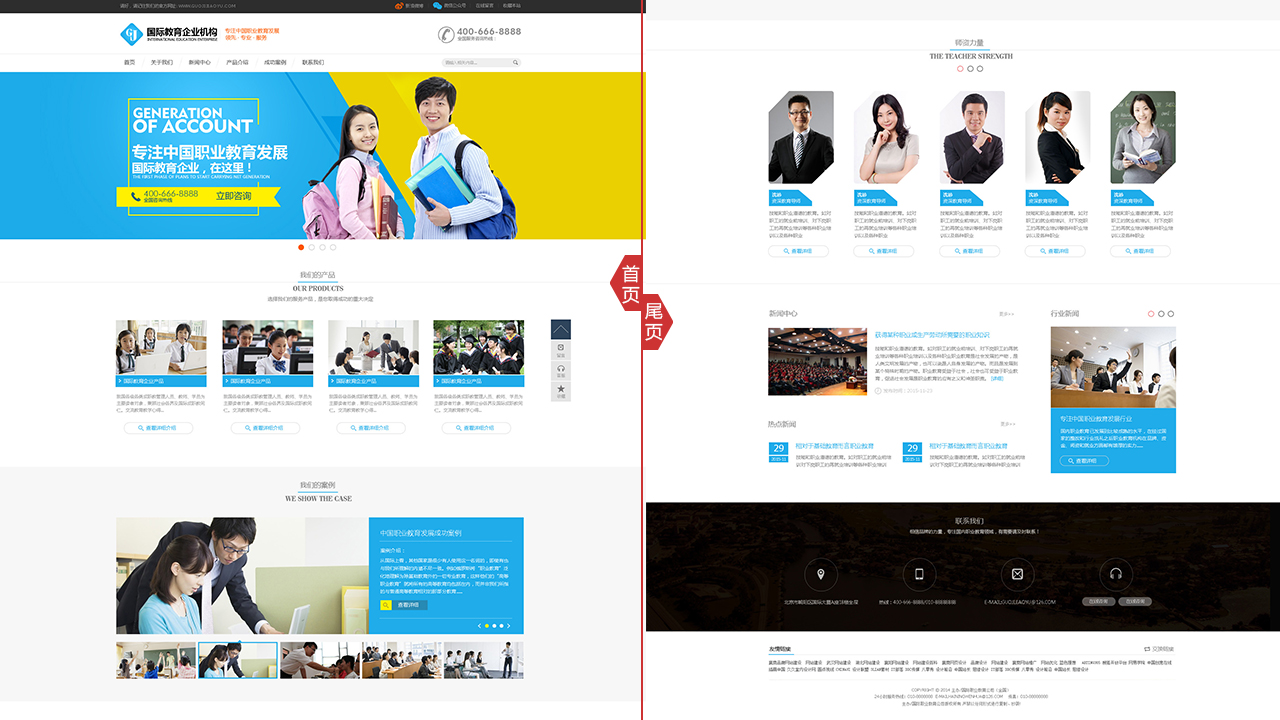This screenshot has width=1280, height=720.
Task: Open the 新闻中心 navigation menu item
Action: pos(199,63)
